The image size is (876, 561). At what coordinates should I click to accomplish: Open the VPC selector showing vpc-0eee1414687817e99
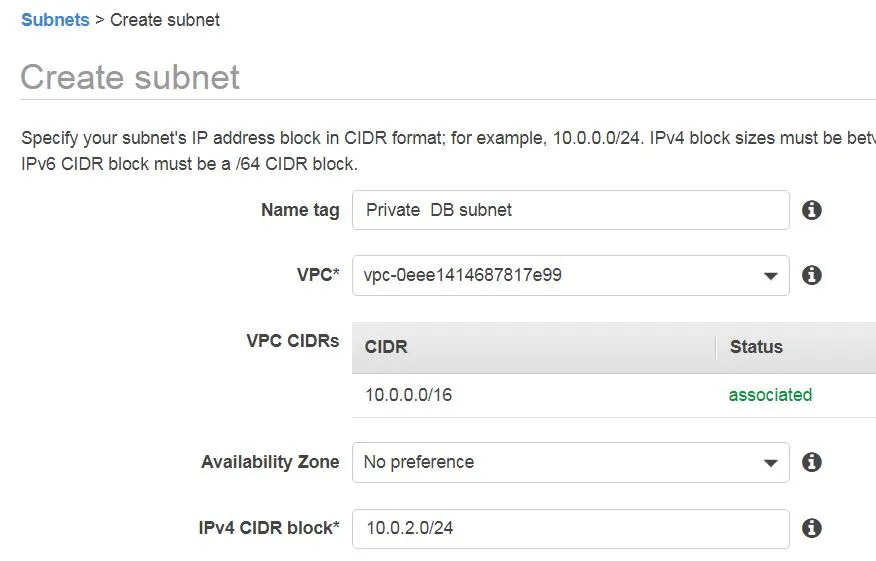click(570, 275)
